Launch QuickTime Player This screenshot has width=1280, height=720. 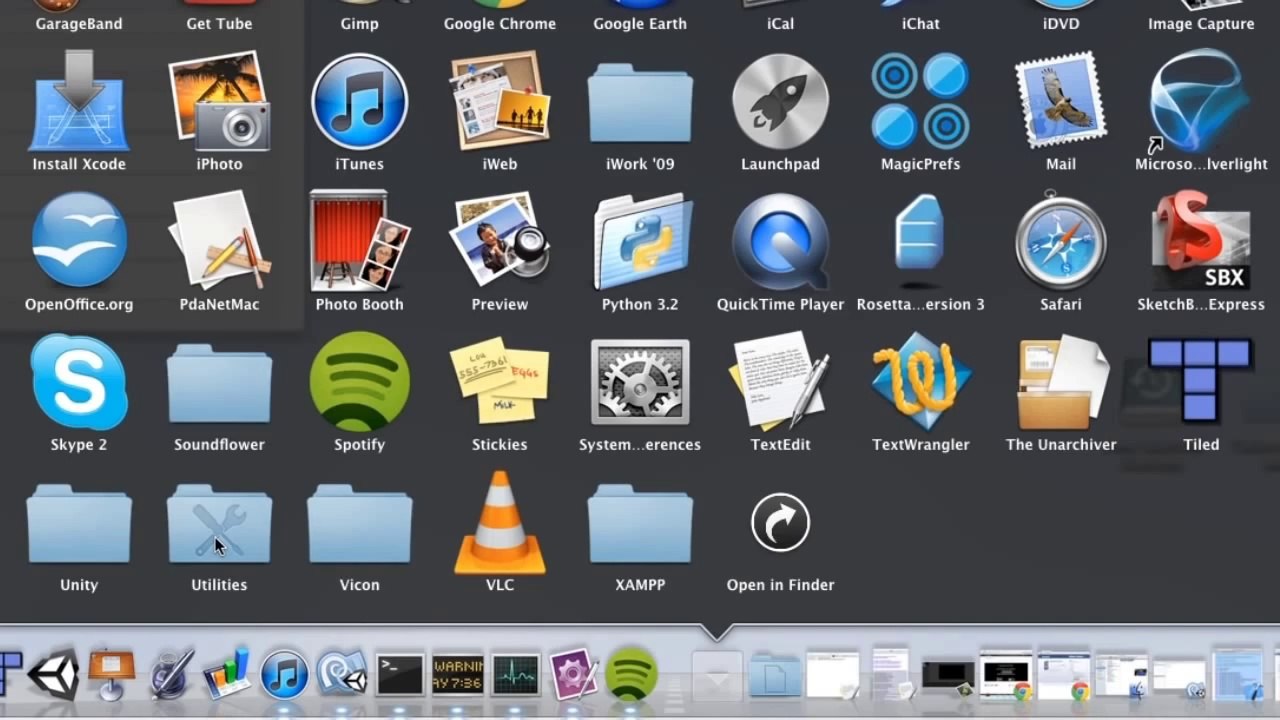pos(780,242)
